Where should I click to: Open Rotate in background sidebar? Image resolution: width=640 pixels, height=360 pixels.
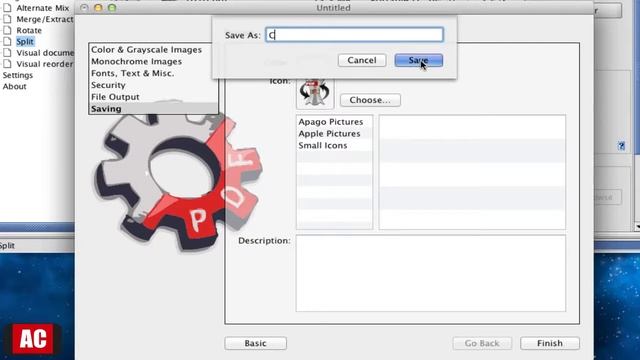29,31
